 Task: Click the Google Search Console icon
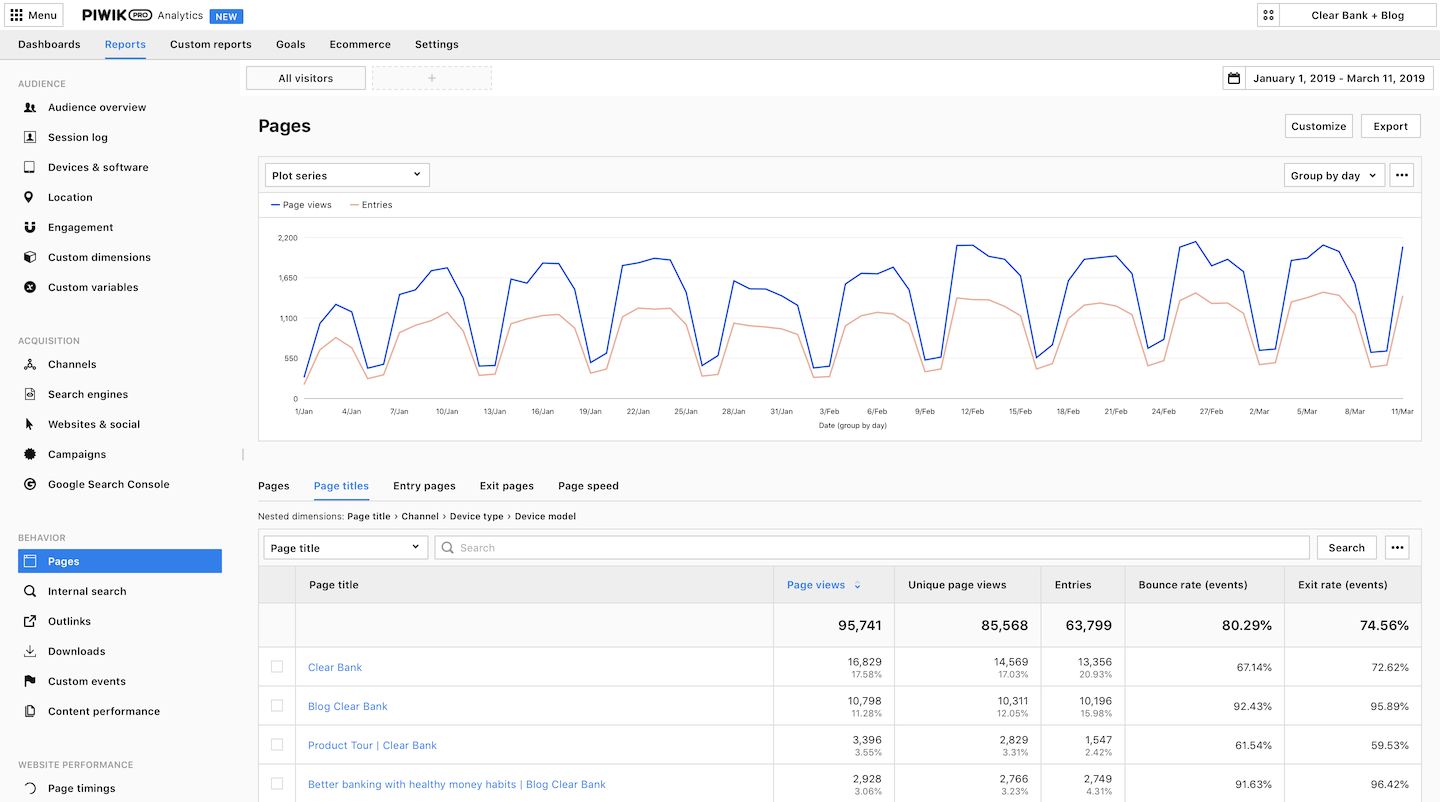click(x=30, y=484)
